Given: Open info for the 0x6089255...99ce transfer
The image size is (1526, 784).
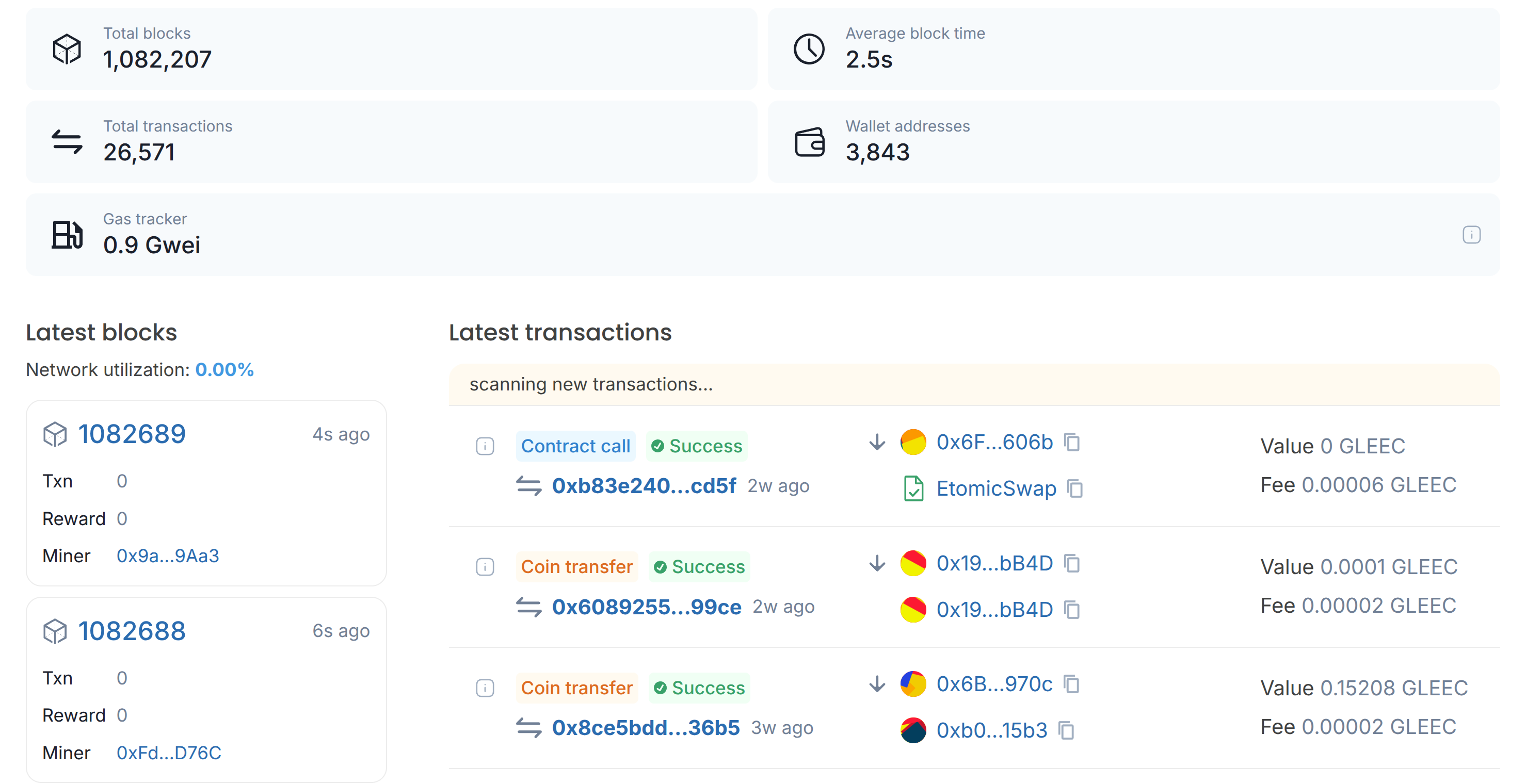Looking at the screenshot, I should point(485,567).
